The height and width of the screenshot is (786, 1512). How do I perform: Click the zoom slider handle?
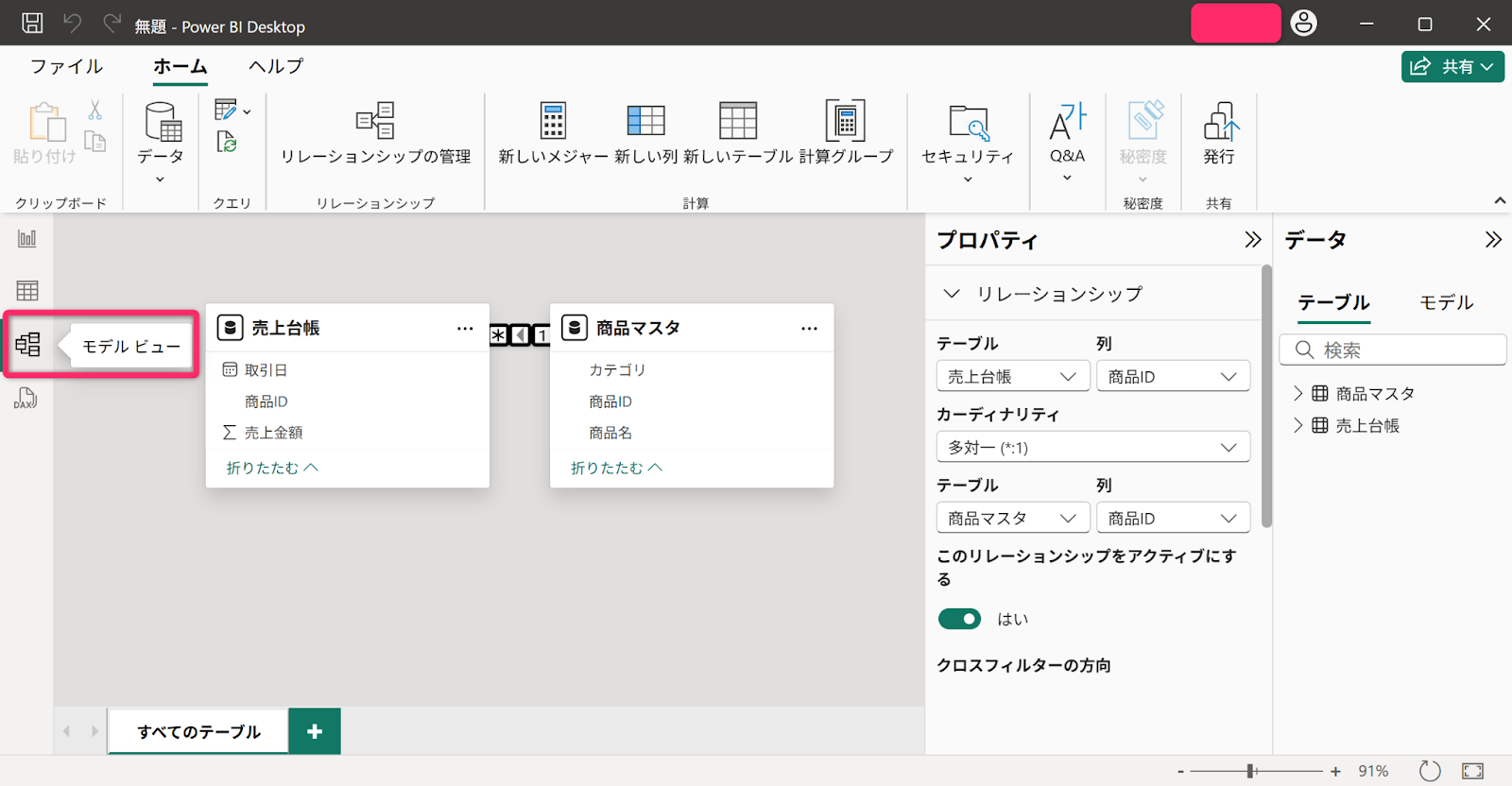[1251, 771]
